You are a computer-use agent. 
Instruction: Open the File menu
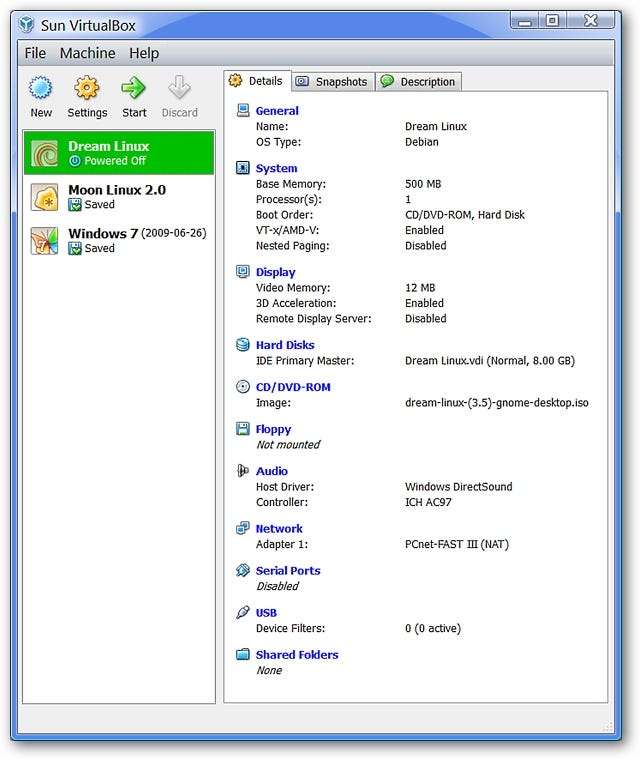point(35,53)
